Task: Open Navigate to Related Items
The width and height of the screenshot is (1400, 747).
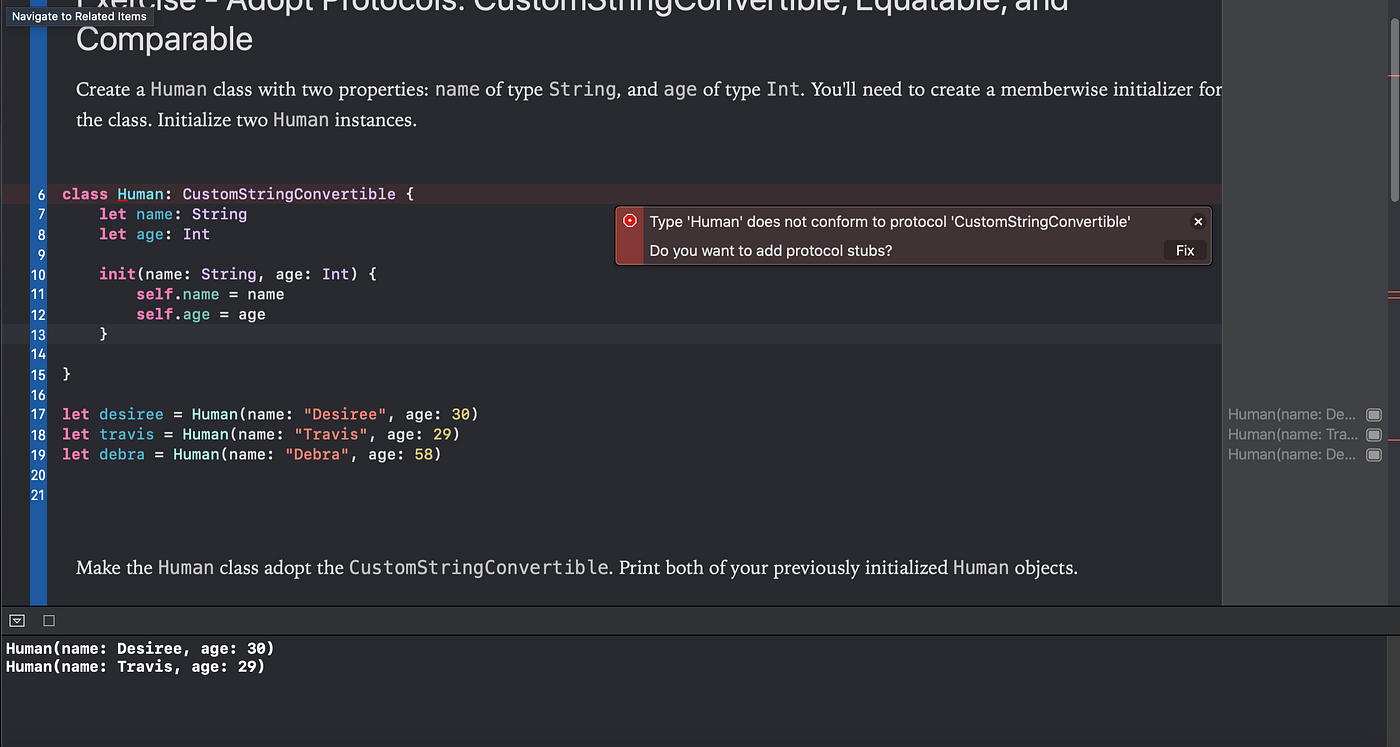Action: [x=78, y=15]
